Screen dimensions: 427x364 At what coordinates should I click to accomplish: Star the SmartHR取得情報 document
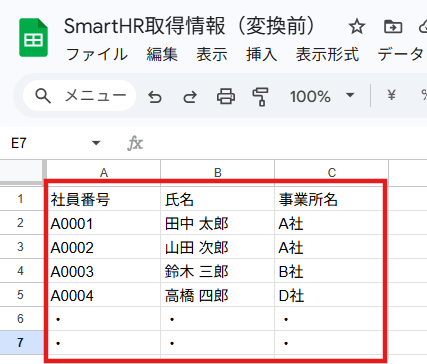pos(357,27)
